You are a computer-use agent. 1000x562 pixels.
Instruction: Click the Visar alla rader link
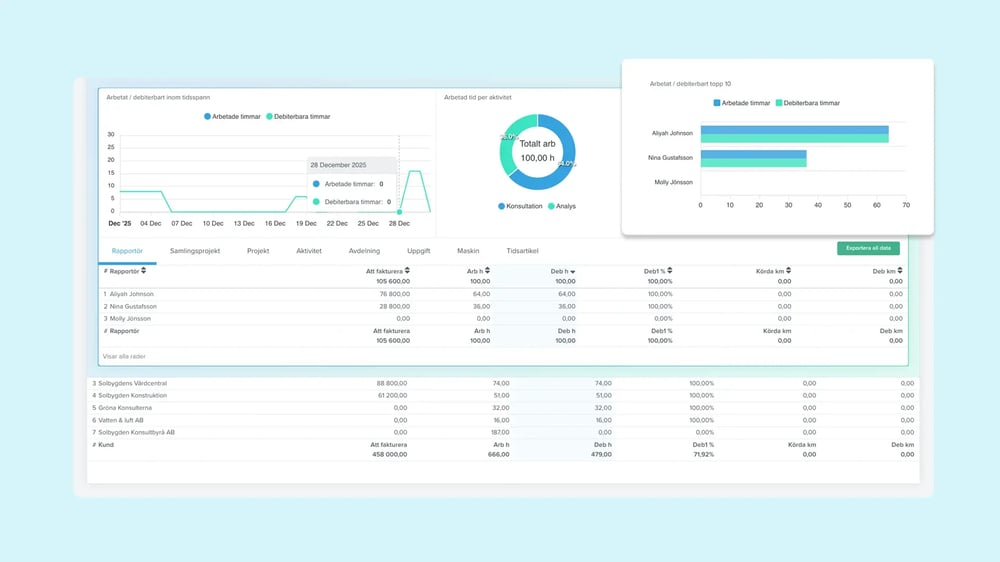(125, 356)
